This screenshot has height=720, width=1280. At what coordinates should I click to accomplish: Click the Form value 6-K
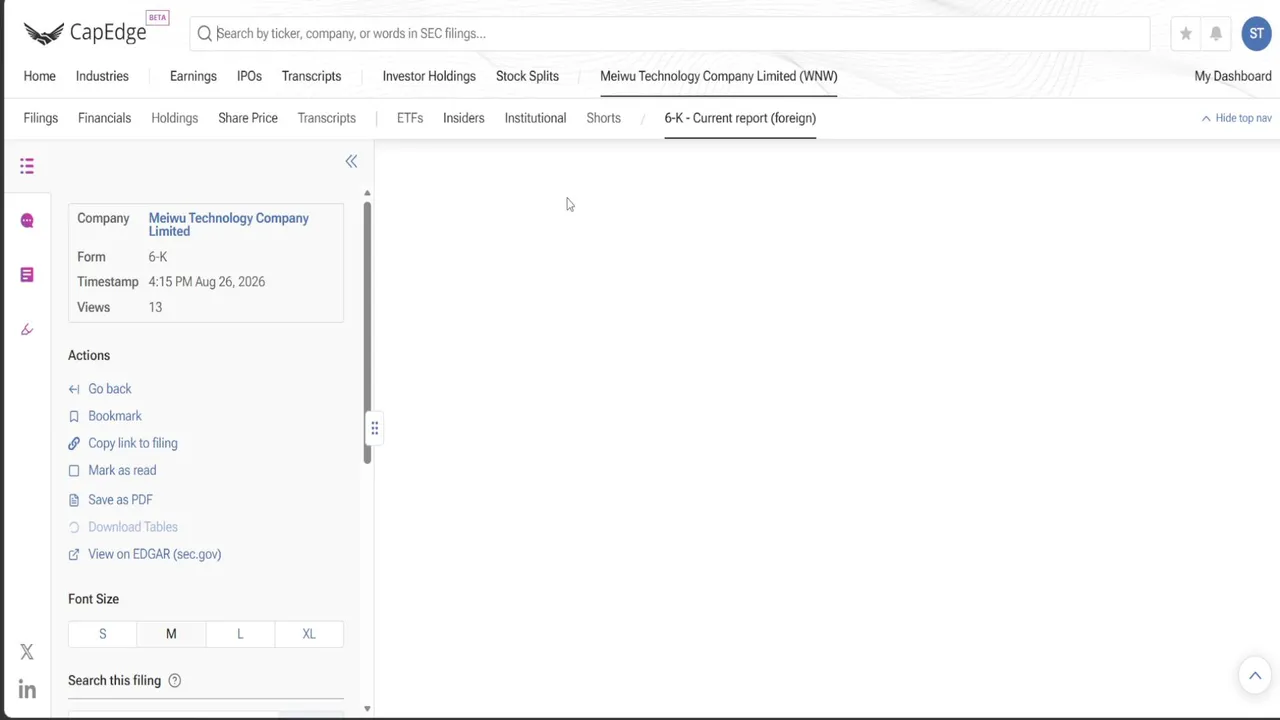click(158, 257)
